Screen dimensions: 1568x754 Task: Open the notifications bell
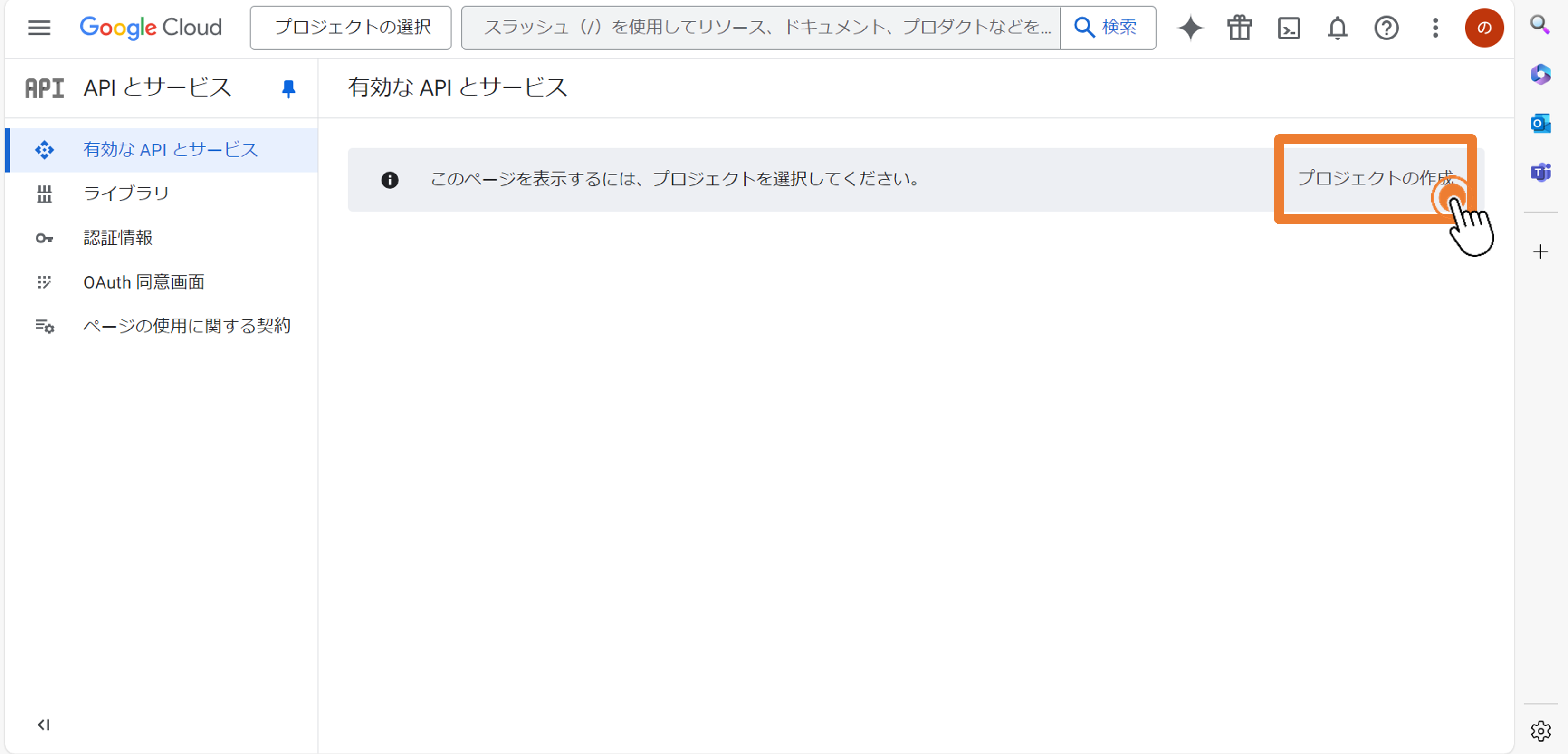[x=1337, y=28]
